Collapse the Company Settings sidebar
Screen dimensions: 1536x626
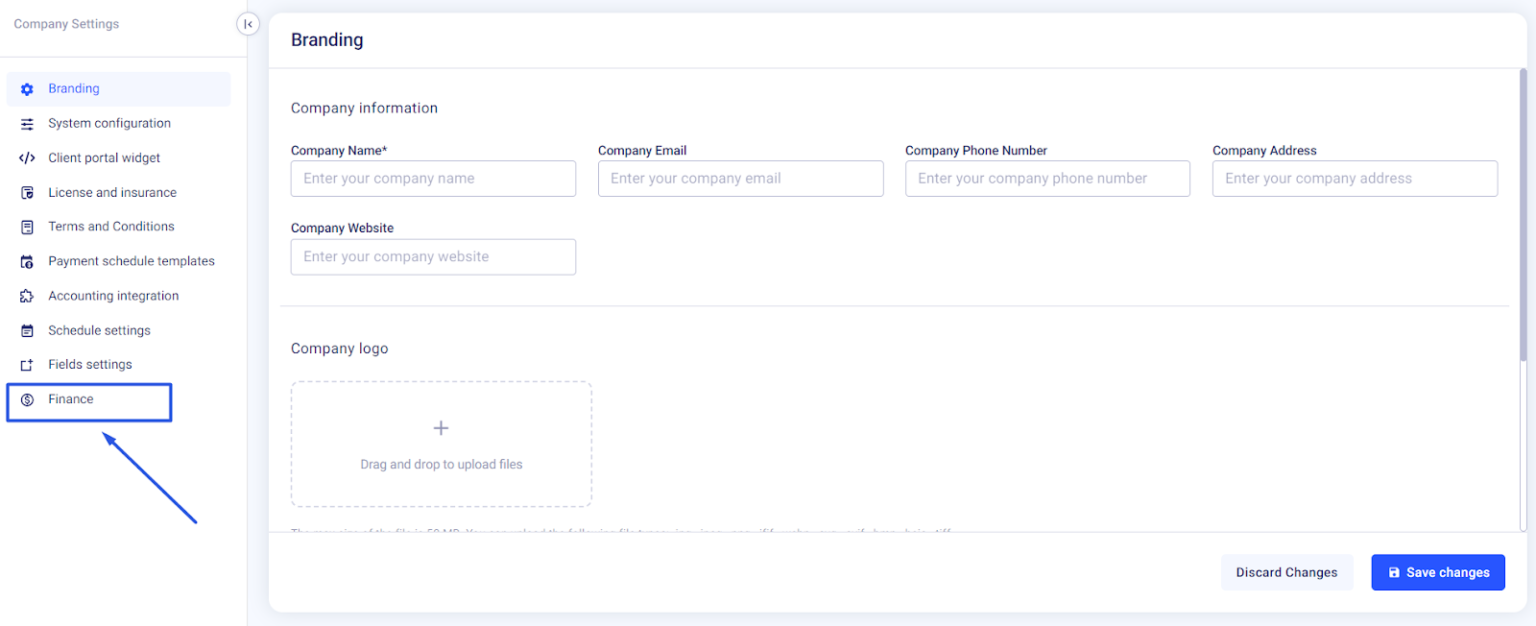(248, 24)
